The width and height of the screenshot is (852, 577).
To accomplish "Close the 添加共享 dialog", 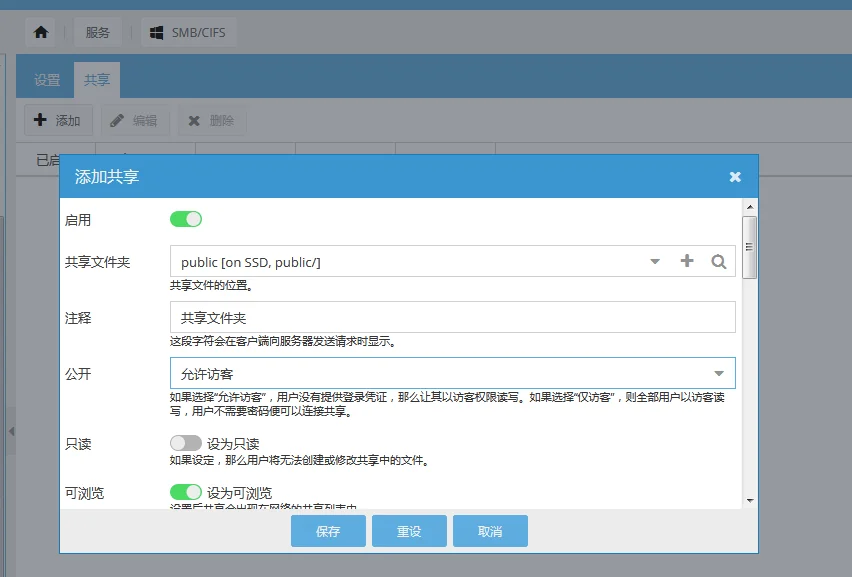I will click(x=735, y=177).
